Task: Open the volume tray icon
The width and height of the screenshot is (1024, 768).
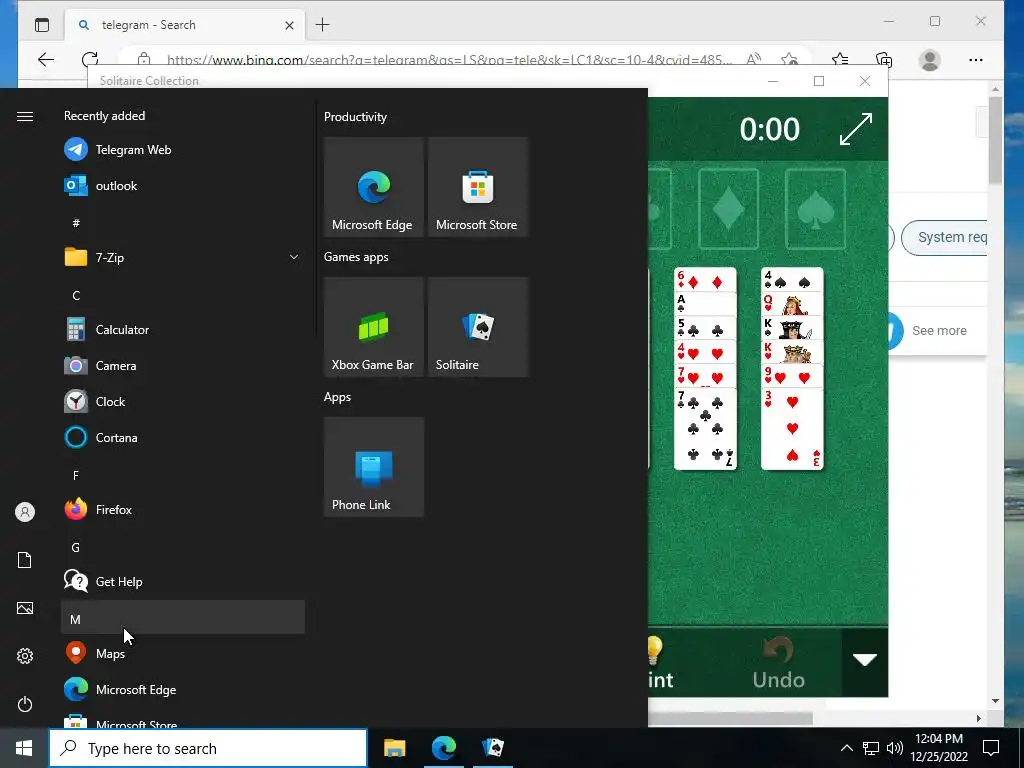Action: tap(895, 748)
